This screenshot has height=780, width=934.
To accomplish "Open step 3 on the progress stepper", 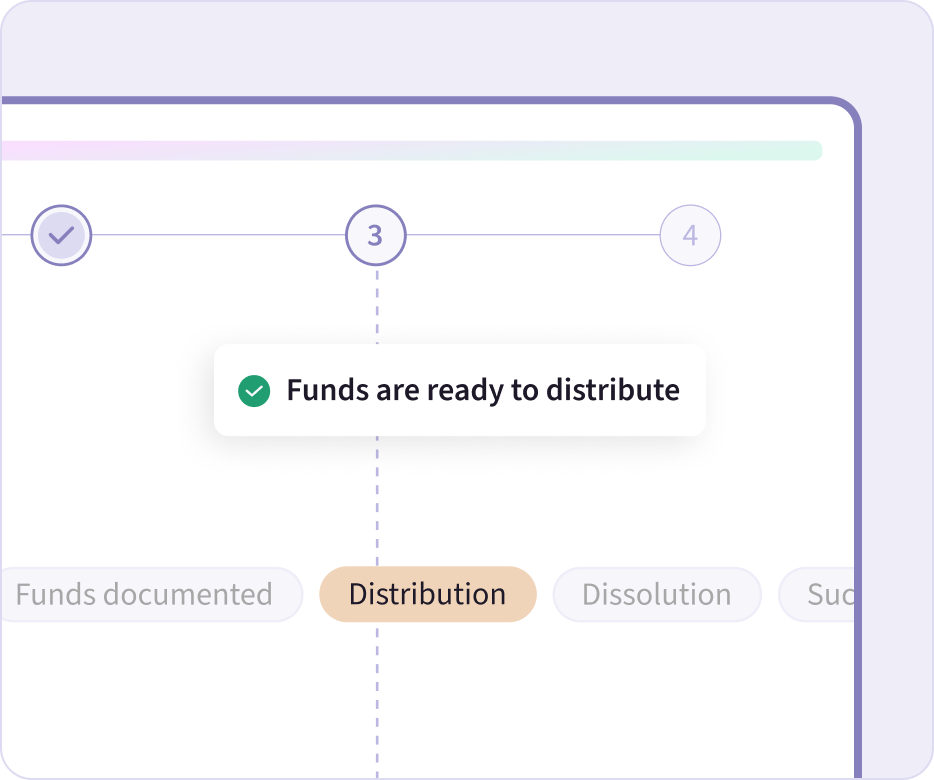I will [x=375, y=235].
